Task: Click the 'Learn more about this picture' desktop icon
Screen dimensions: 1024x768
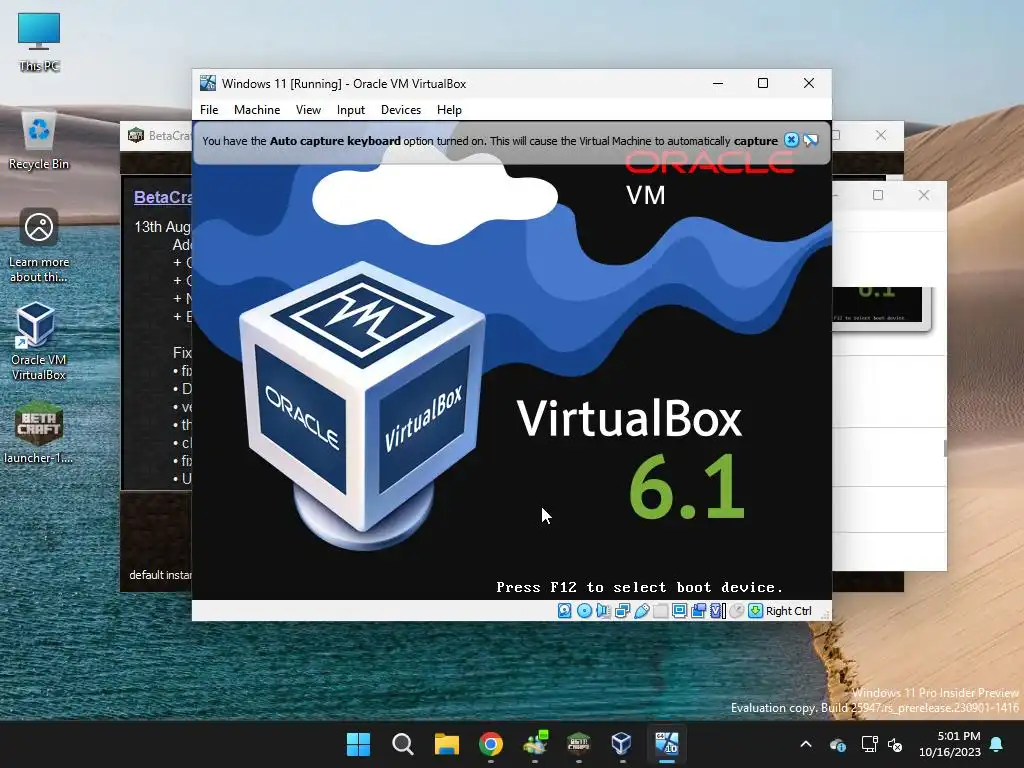Action: tap(39, 246)
